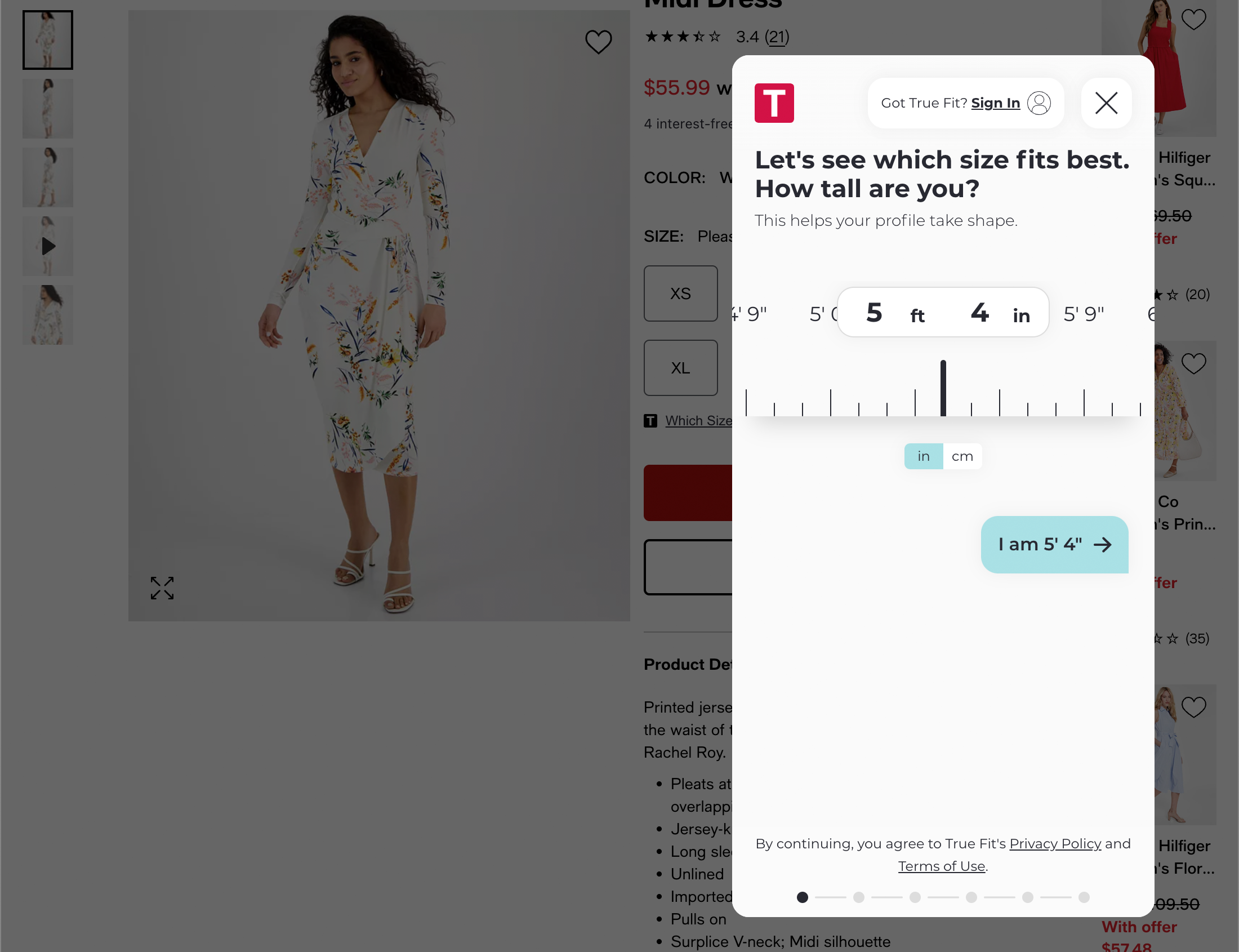Confirm height with the I am 5' 4" button

tap(1054, 545)
